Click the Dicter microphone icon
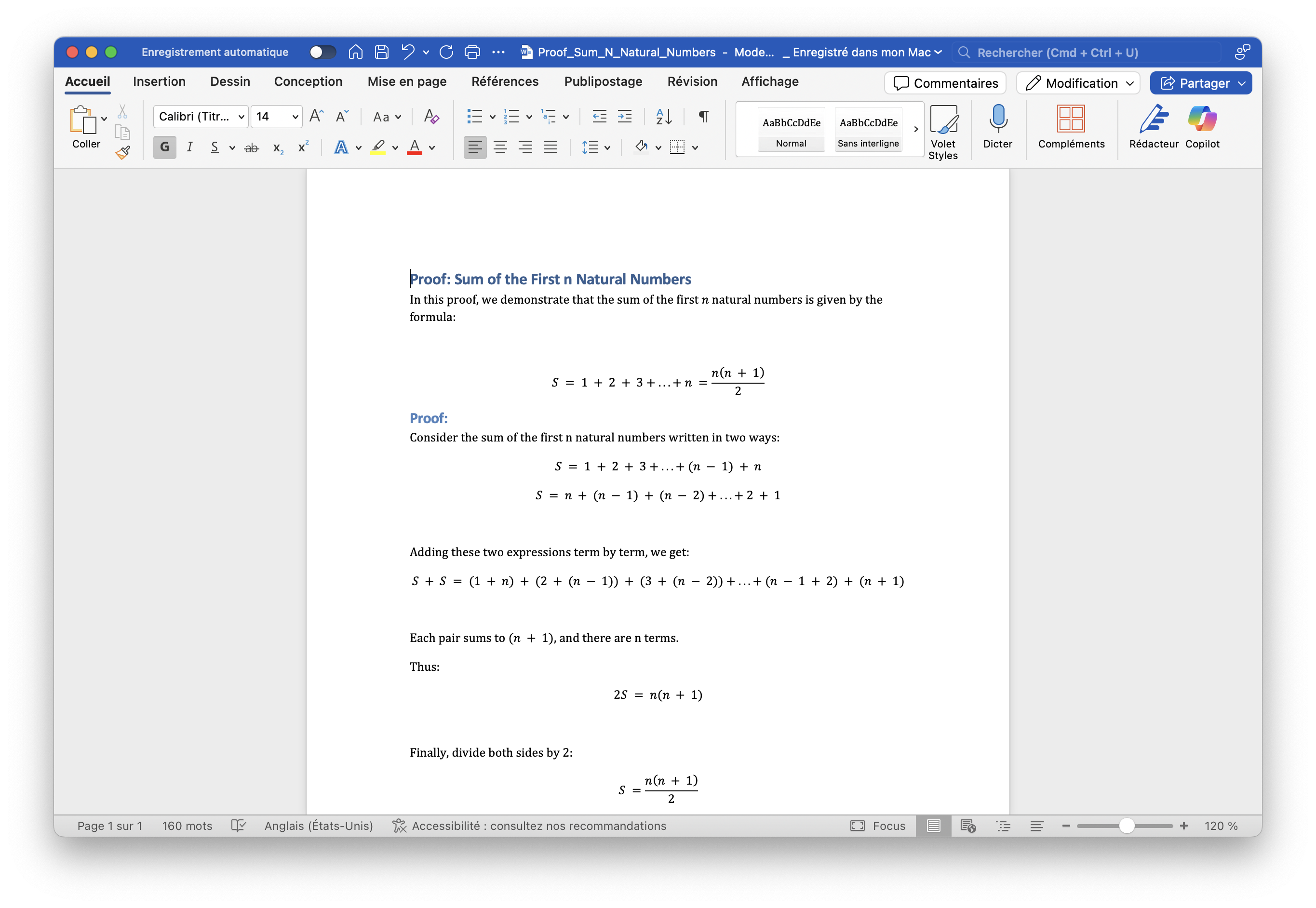Viewport: 1316px width, 908px height. (x=997, y=119)
